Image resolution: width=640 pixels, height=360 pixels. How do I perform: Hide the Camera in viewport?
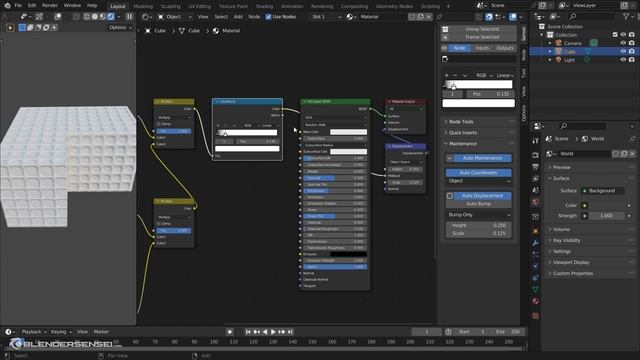(x=623, y=43)
